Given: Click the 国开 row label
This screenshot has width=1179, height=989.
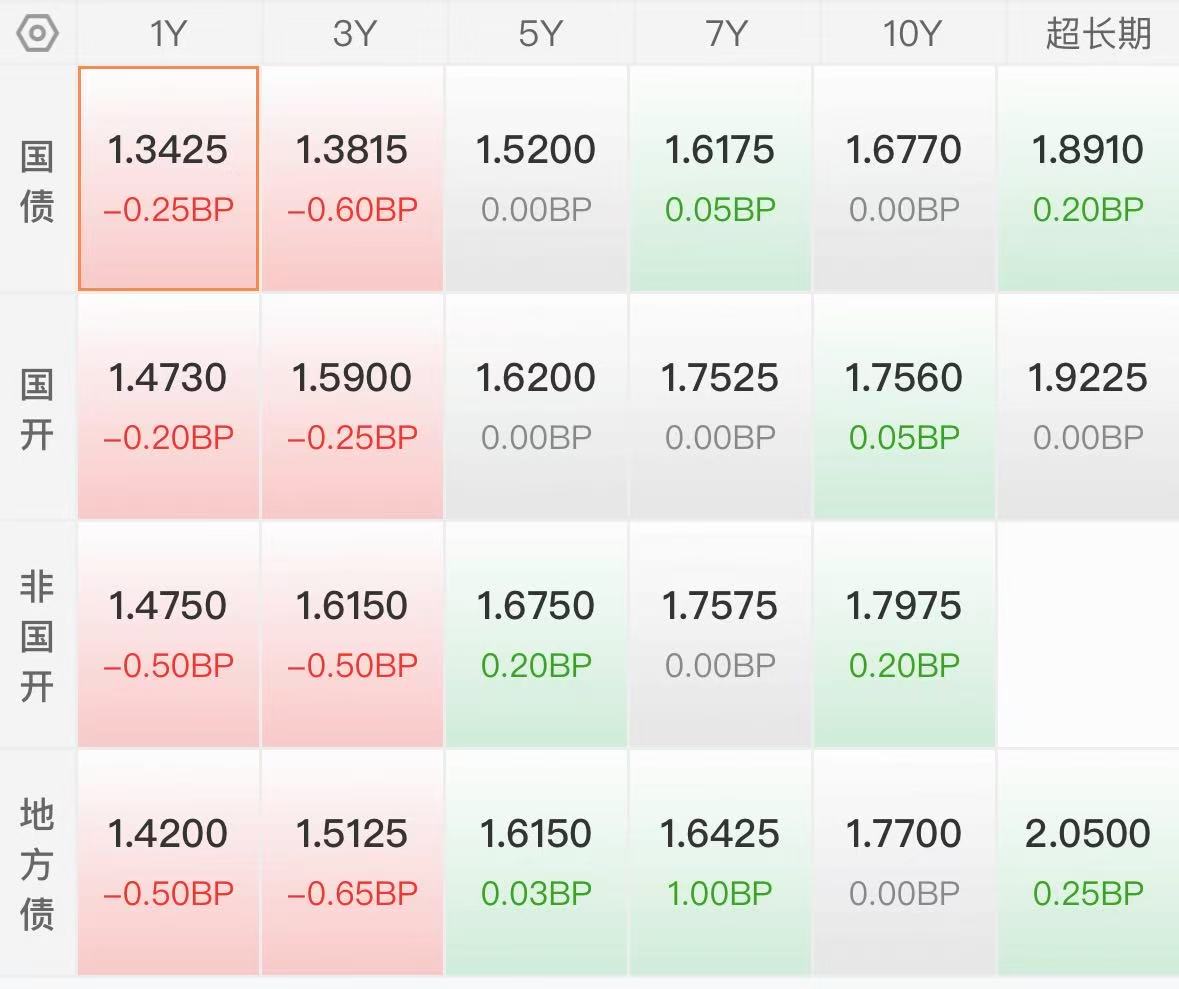Looking at the screenshot, I should [x=37, y=408].
